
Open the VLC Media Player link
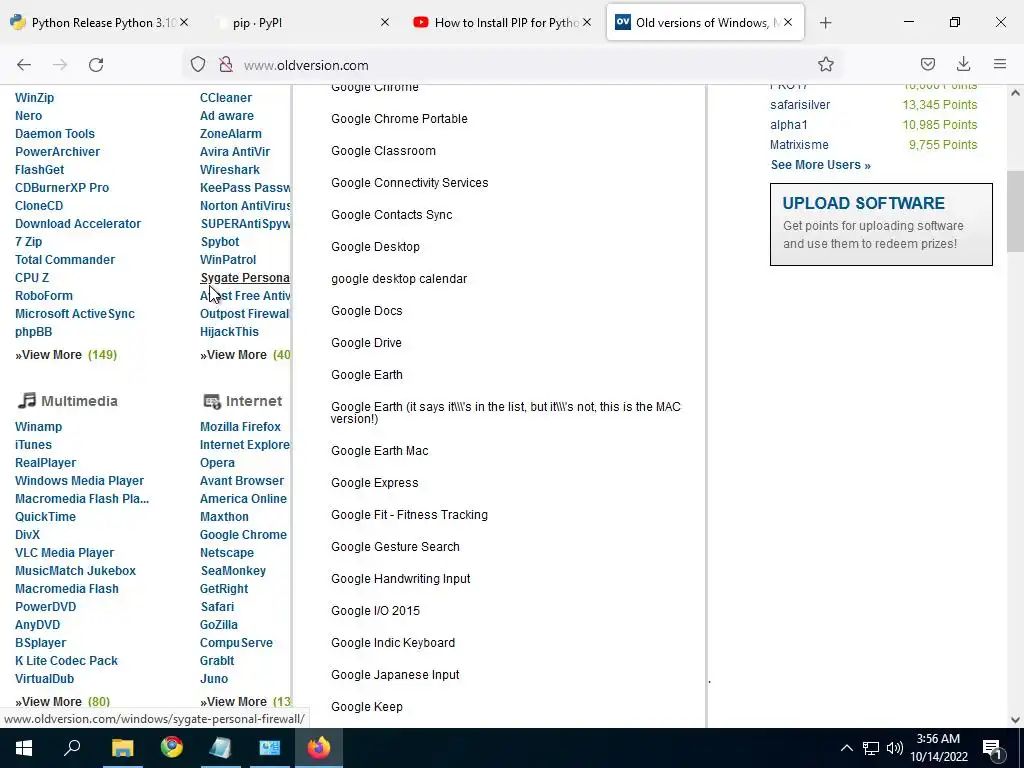click(65, 552)
